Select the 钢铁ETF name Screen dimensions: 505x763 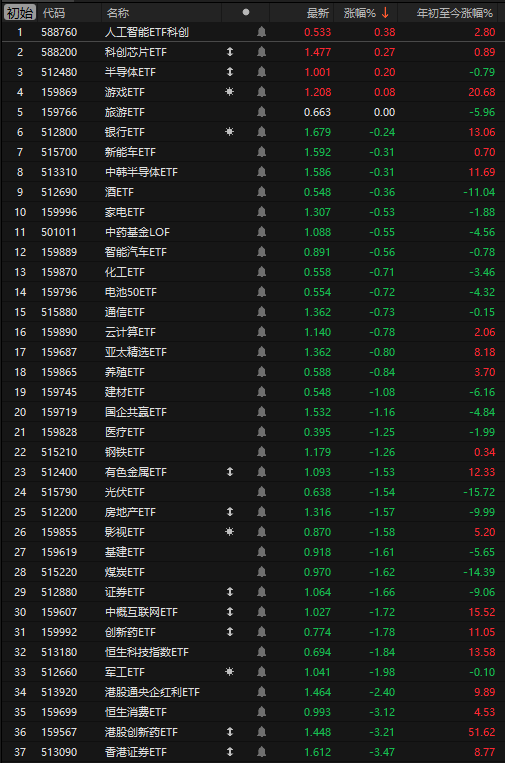click(125, 452)
